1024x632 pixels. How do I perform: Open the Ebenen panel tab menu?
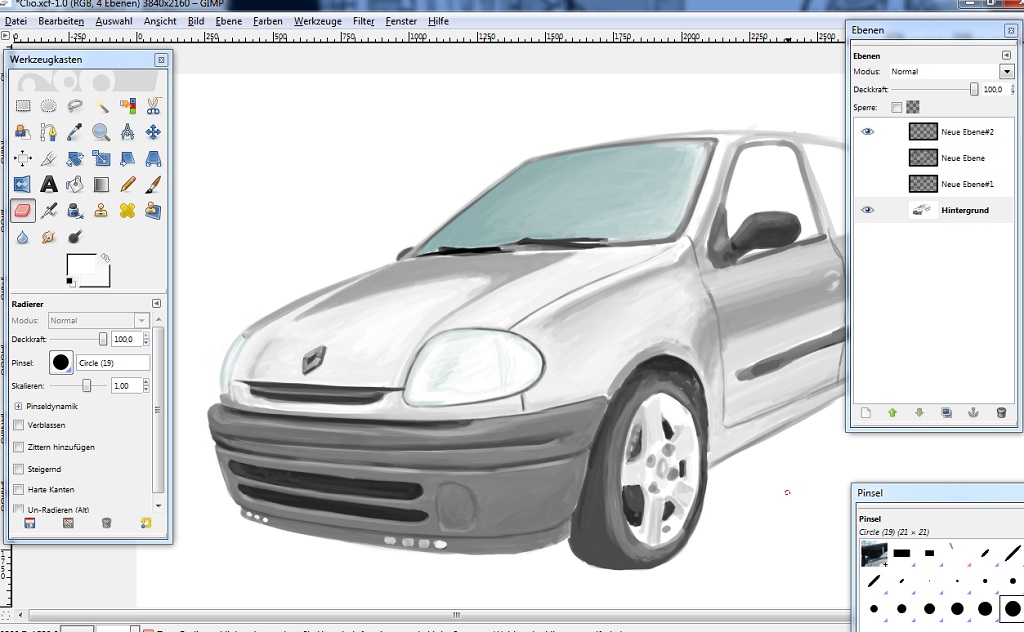(x=1006, y=55)
